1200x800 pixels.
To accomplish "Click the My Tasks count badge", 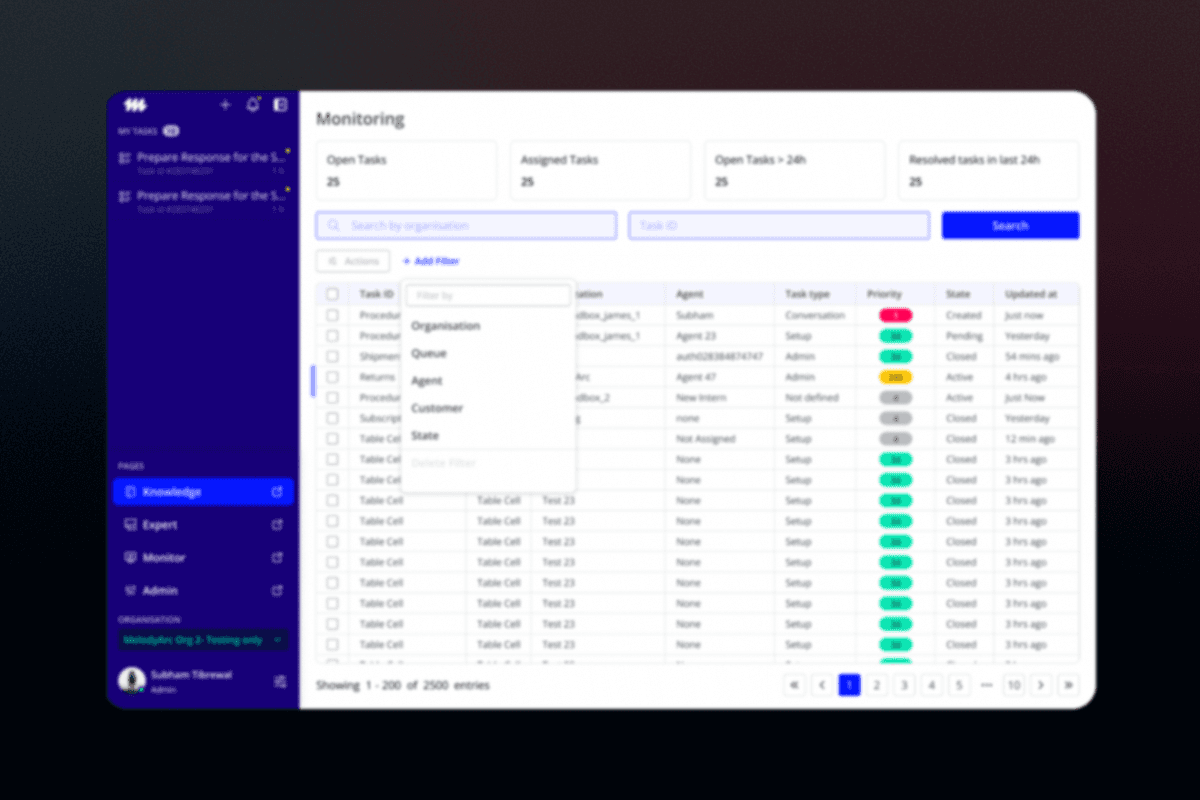I will click(171, 131).
